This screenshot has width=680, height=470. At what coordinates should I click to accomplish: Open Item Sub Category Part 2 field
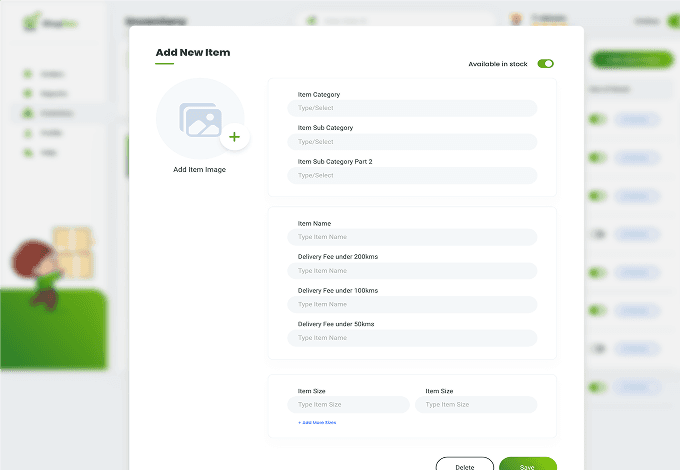[412, 176]
